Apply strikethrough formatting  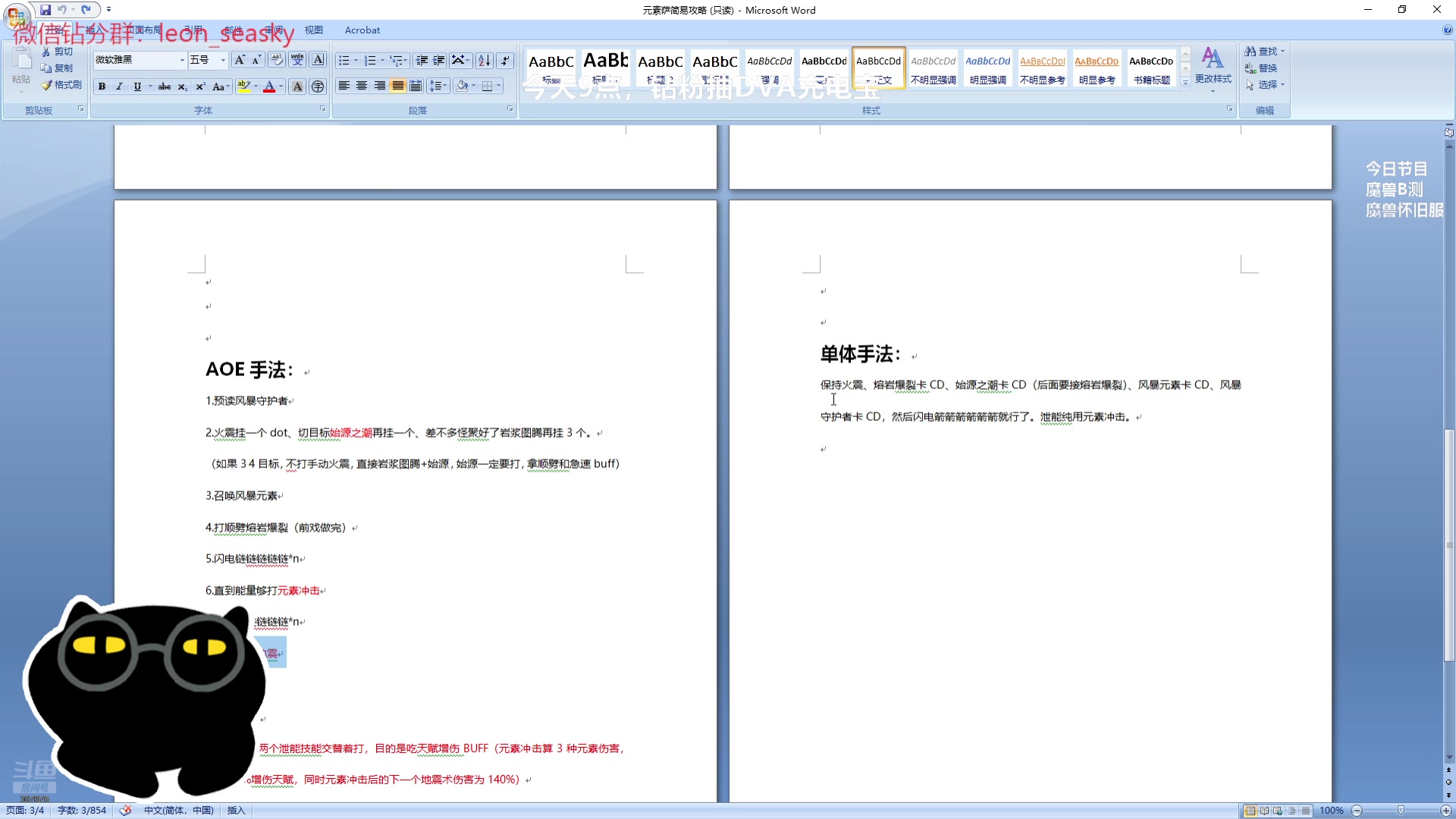click(x=164, y=86)
